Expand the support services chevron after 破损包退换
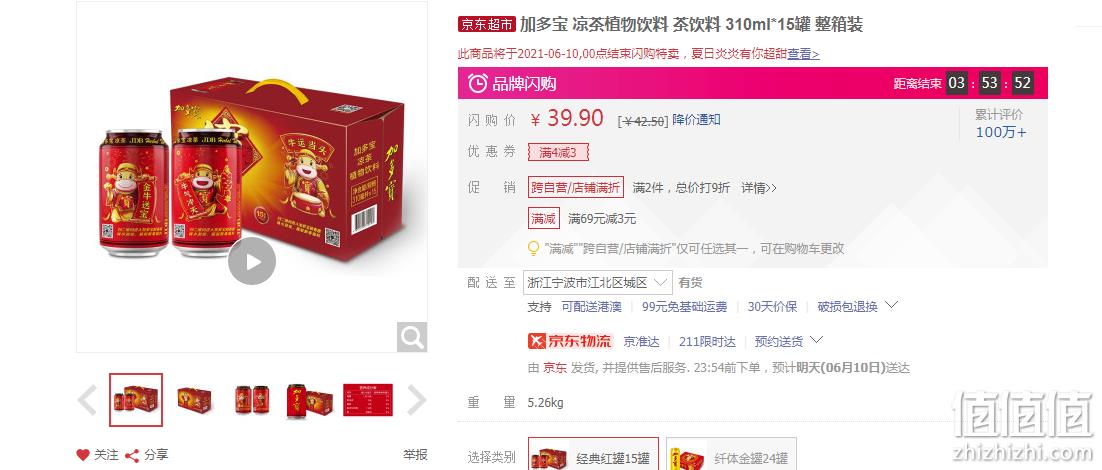1102x470 pixels. click(891, 305)
